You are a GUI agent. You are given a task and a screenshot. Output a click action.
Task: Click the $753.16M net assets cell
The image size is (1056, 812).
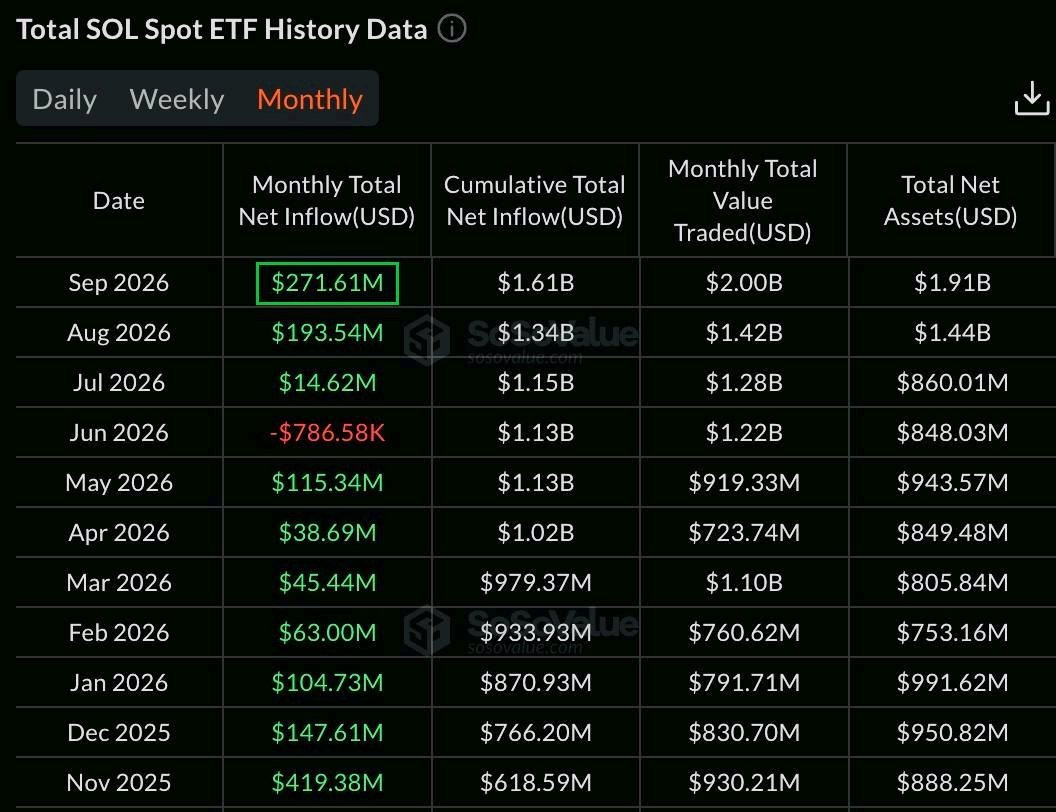952,632
